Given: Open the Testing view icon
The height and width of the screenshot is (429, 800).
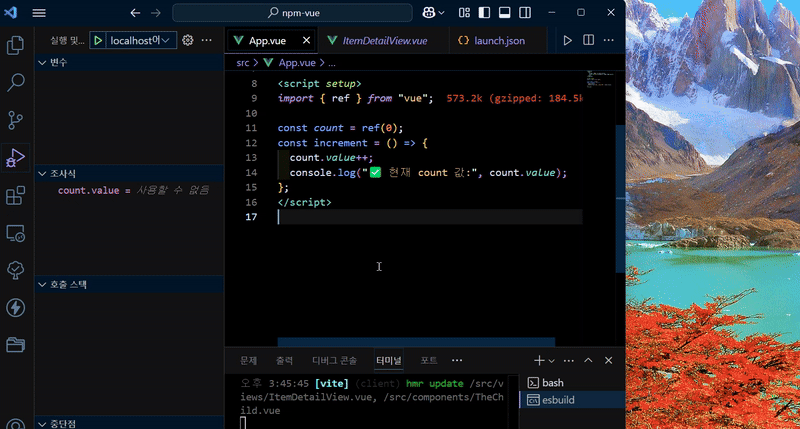Looking at the screenshot, I should (x=15, y=270).
